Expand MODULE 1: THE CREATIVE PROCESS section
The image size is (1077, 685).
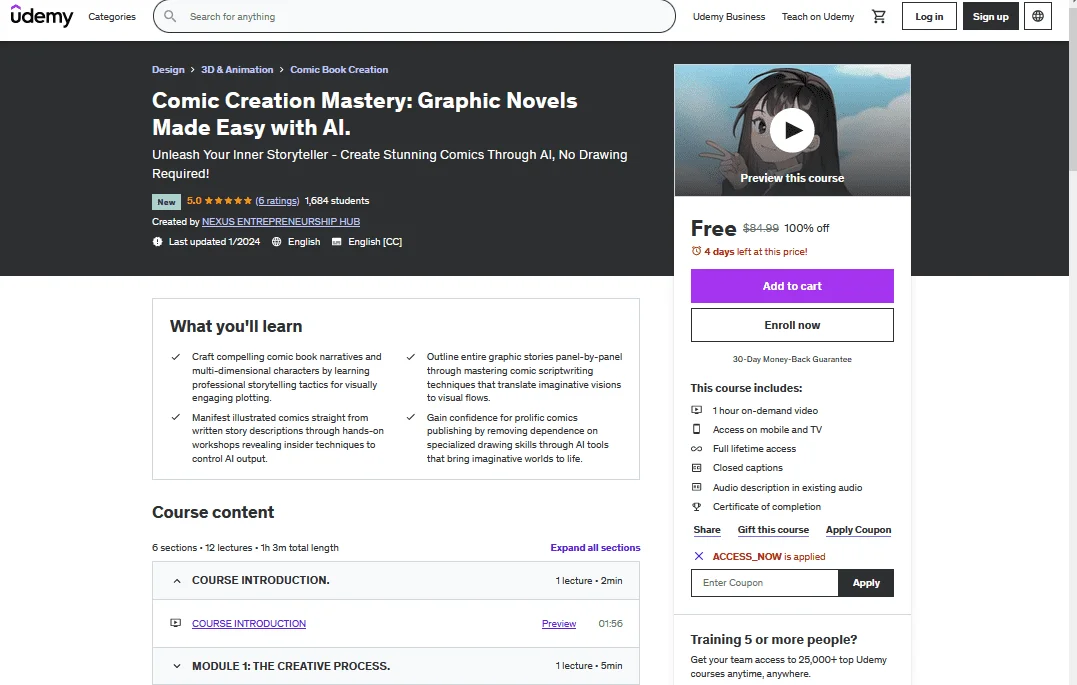[x=396, y=666]
